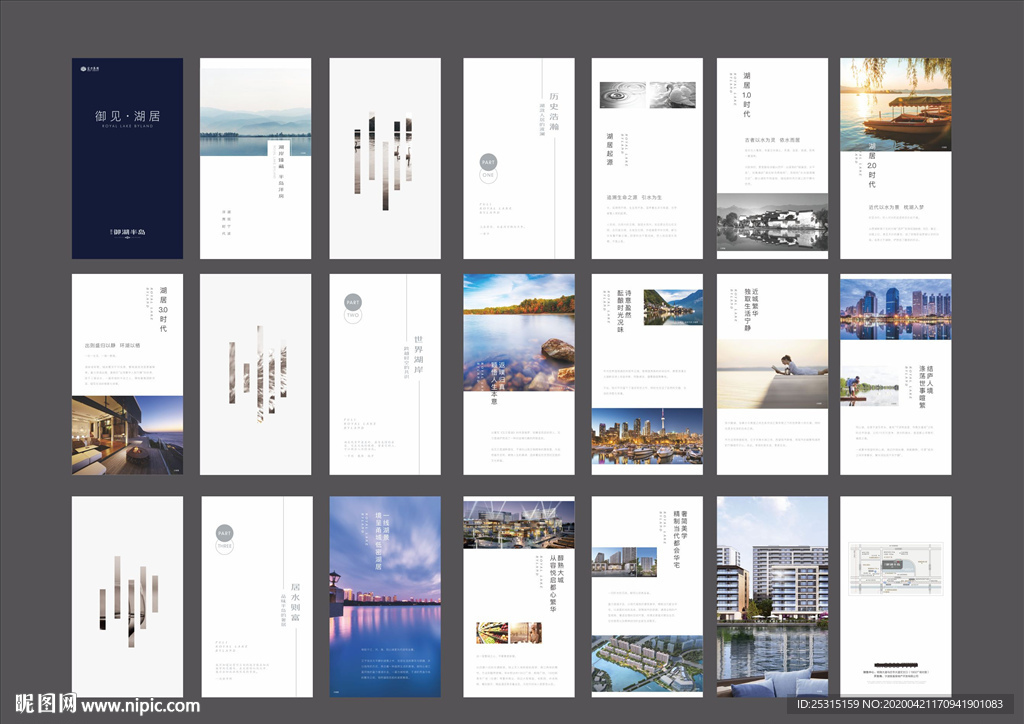Select the villa interior at dusk photo
This screenshot has width=1024, height=724.
(x=127, y=435)
